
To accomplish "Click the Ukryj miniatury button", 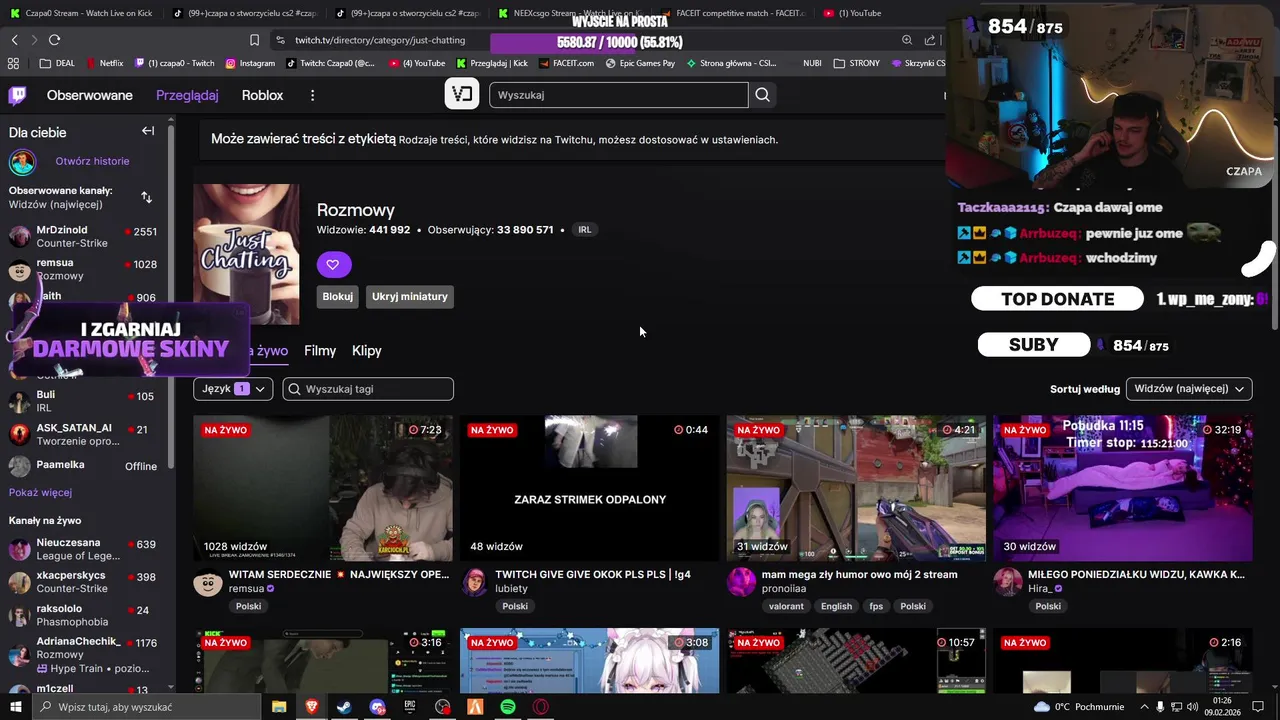I will 410,297.
